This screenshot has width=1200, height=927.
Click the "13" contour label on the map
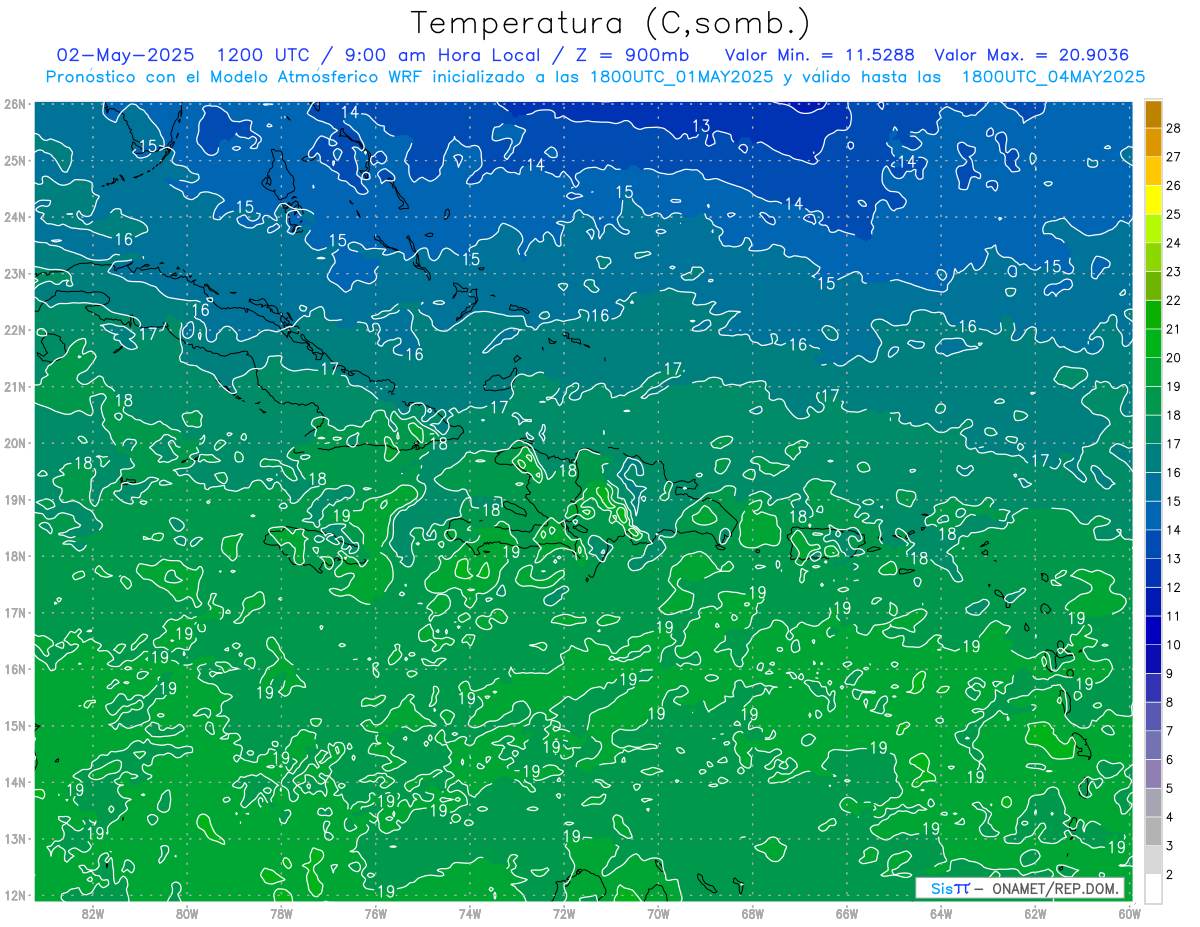click(x=701, y=126)
